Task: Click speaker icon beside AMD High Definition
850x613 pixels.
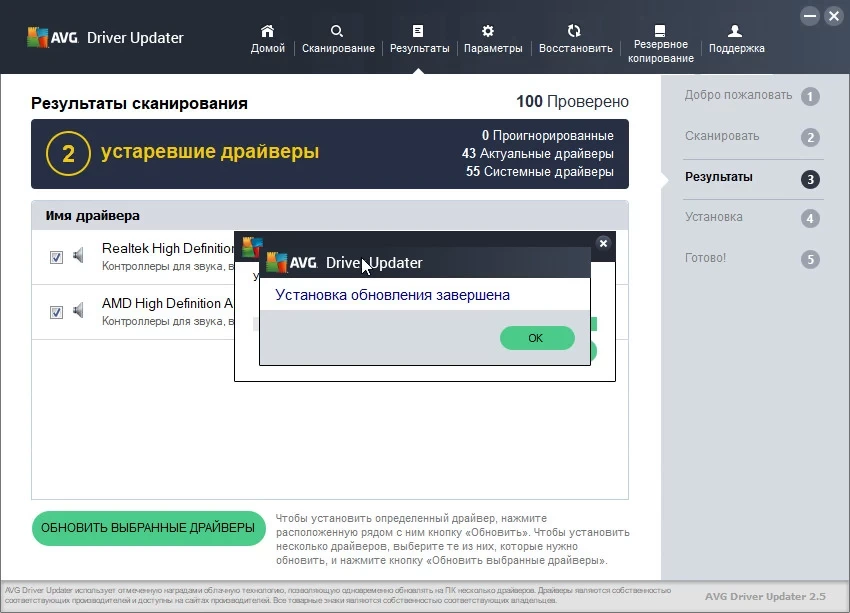Action: coord(79,310)
